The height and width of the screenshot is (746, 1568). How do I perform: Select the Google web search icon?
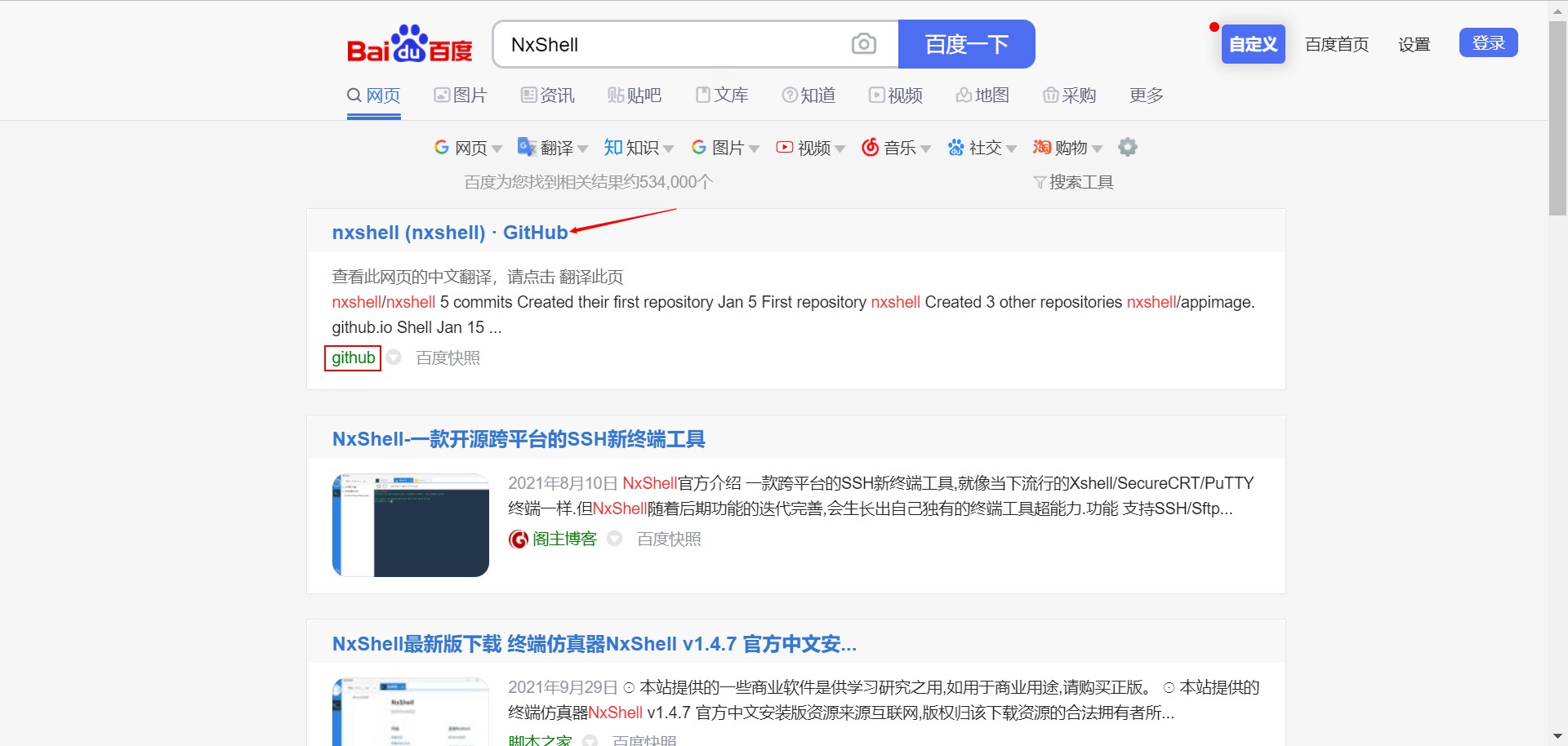click(x=442, y=147)
